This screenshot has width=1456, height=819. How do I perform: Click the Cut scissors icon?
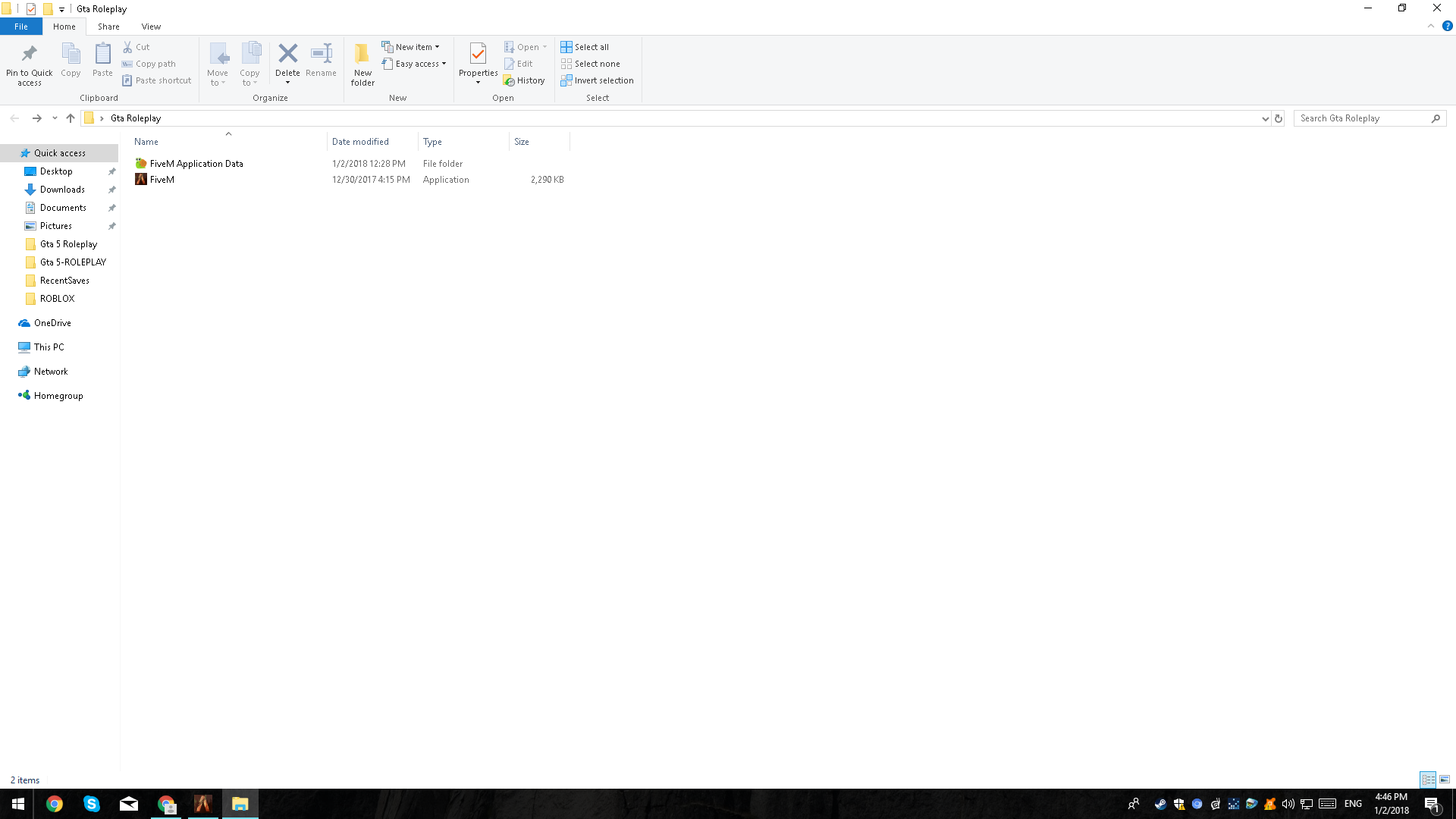pos(127,47)
